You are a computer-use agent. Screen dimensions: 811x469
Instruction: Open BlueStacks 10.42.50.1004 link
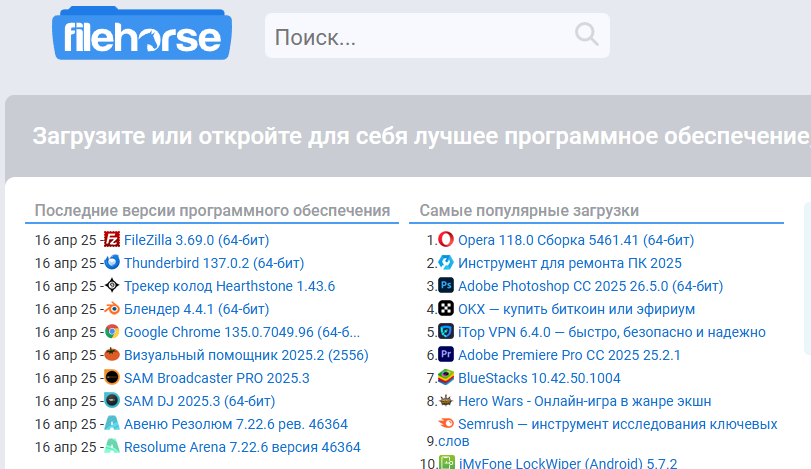click(539, 378)
